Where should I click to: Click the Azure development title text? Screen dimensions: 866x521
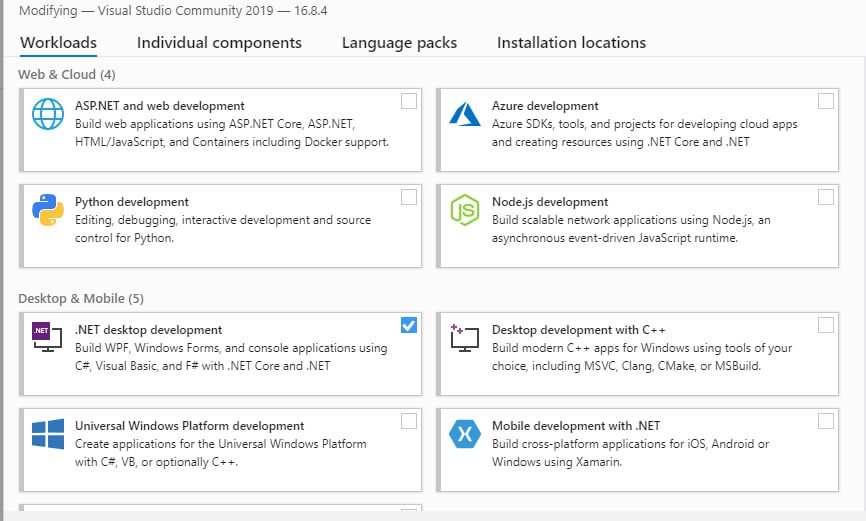click(545, 106)
